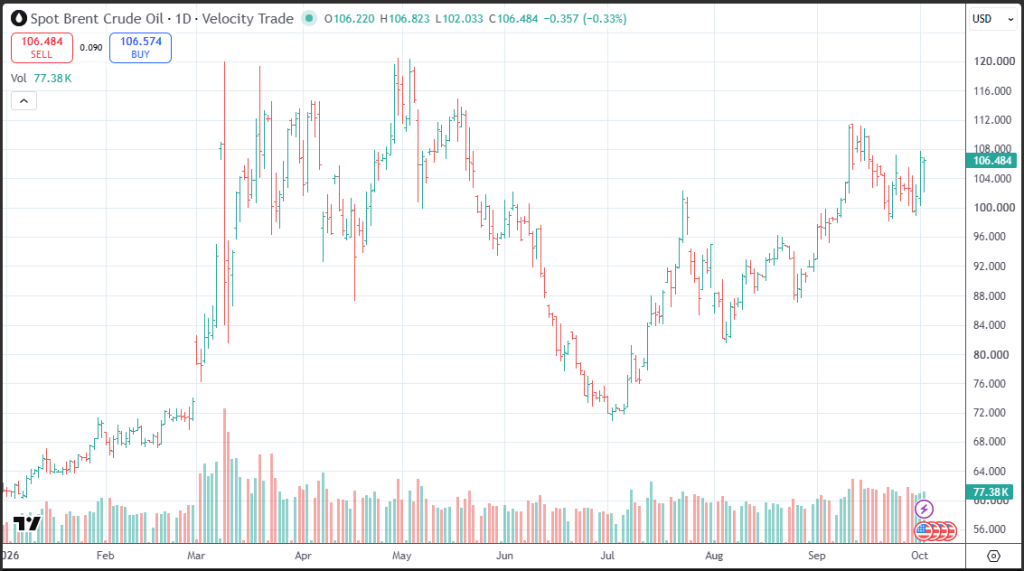Click the Vol 77.38K indicator label
The image size is (1024, 571).
click(x=41, y=78)
